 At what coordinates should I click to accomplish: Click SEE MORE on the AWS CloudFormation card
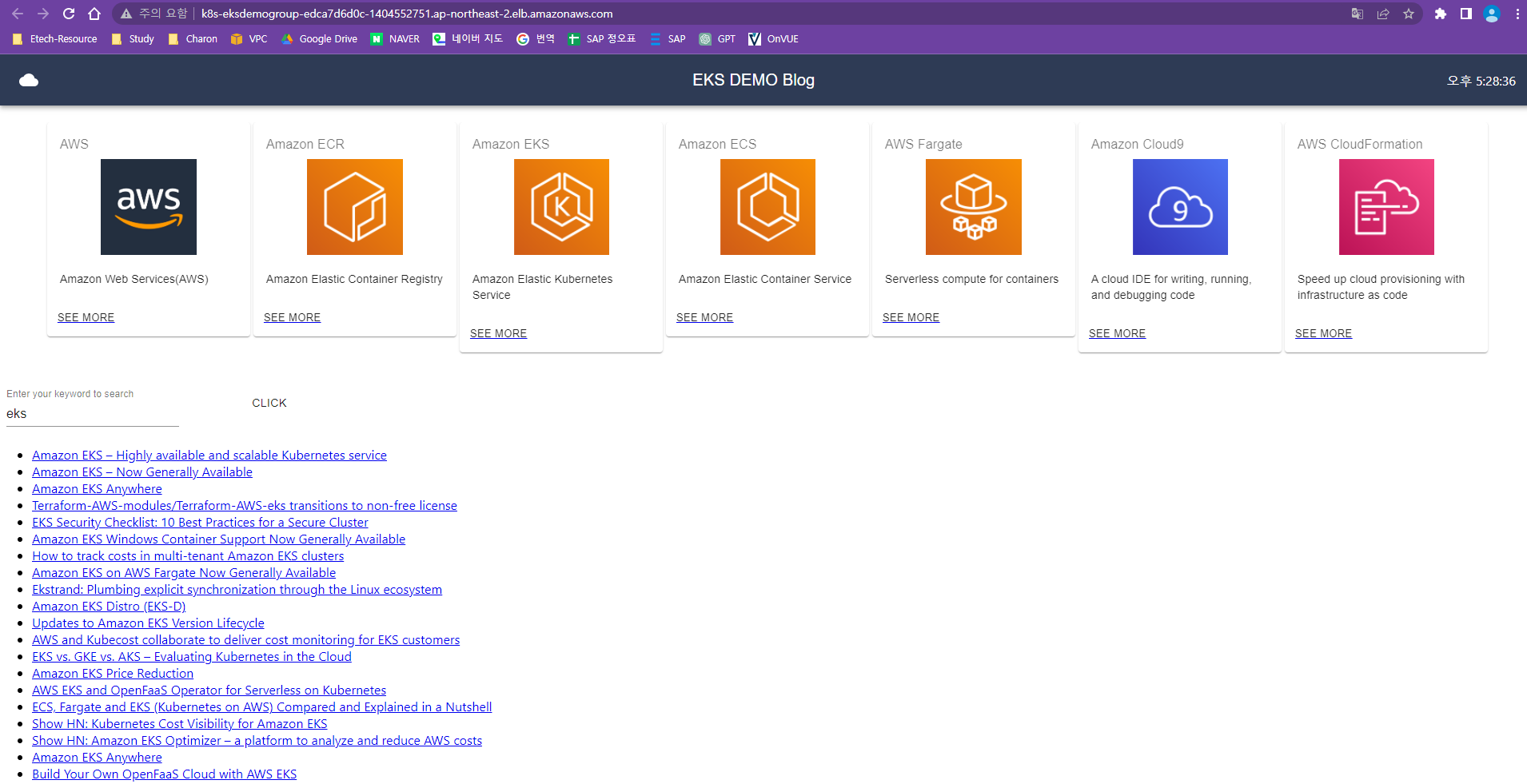coord(1323,333)
